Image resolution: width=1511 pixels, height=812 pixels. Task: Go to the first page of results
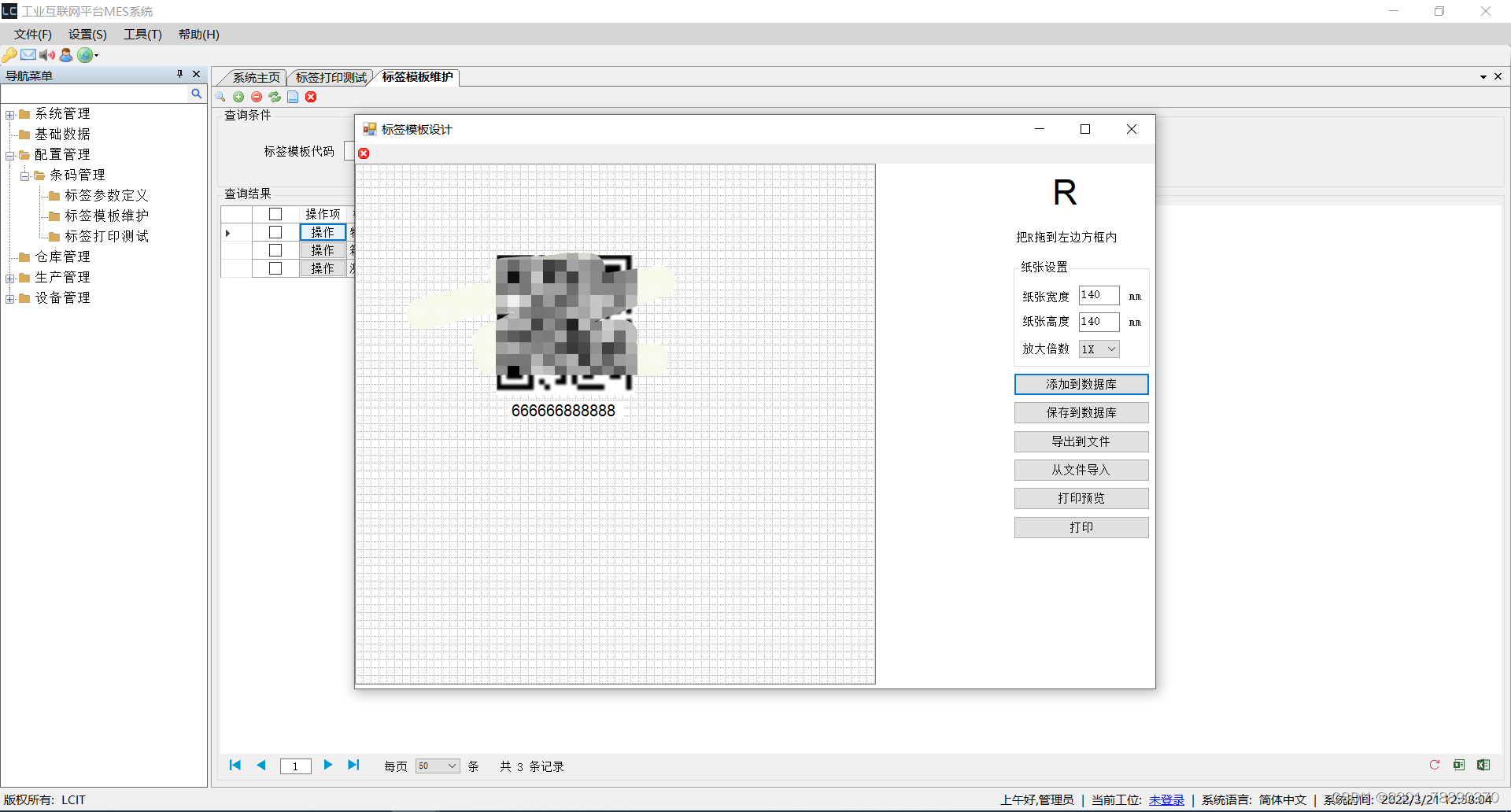pos(235,765)
